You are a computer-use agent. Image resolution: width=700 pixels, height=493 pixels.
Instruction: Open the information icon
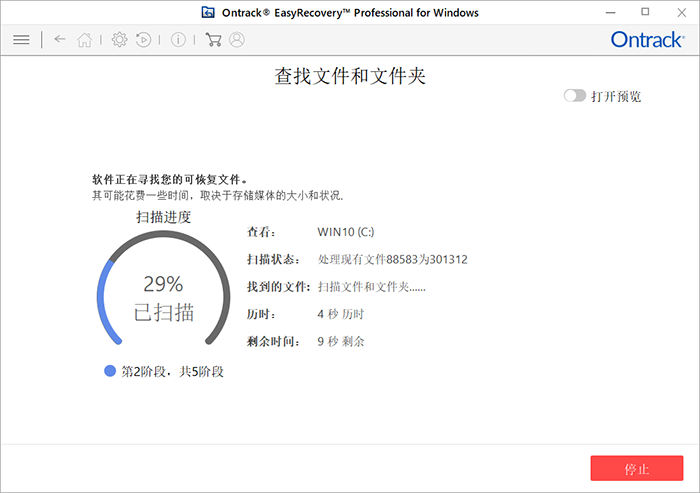pyautogui.click(x=178, y=40)
